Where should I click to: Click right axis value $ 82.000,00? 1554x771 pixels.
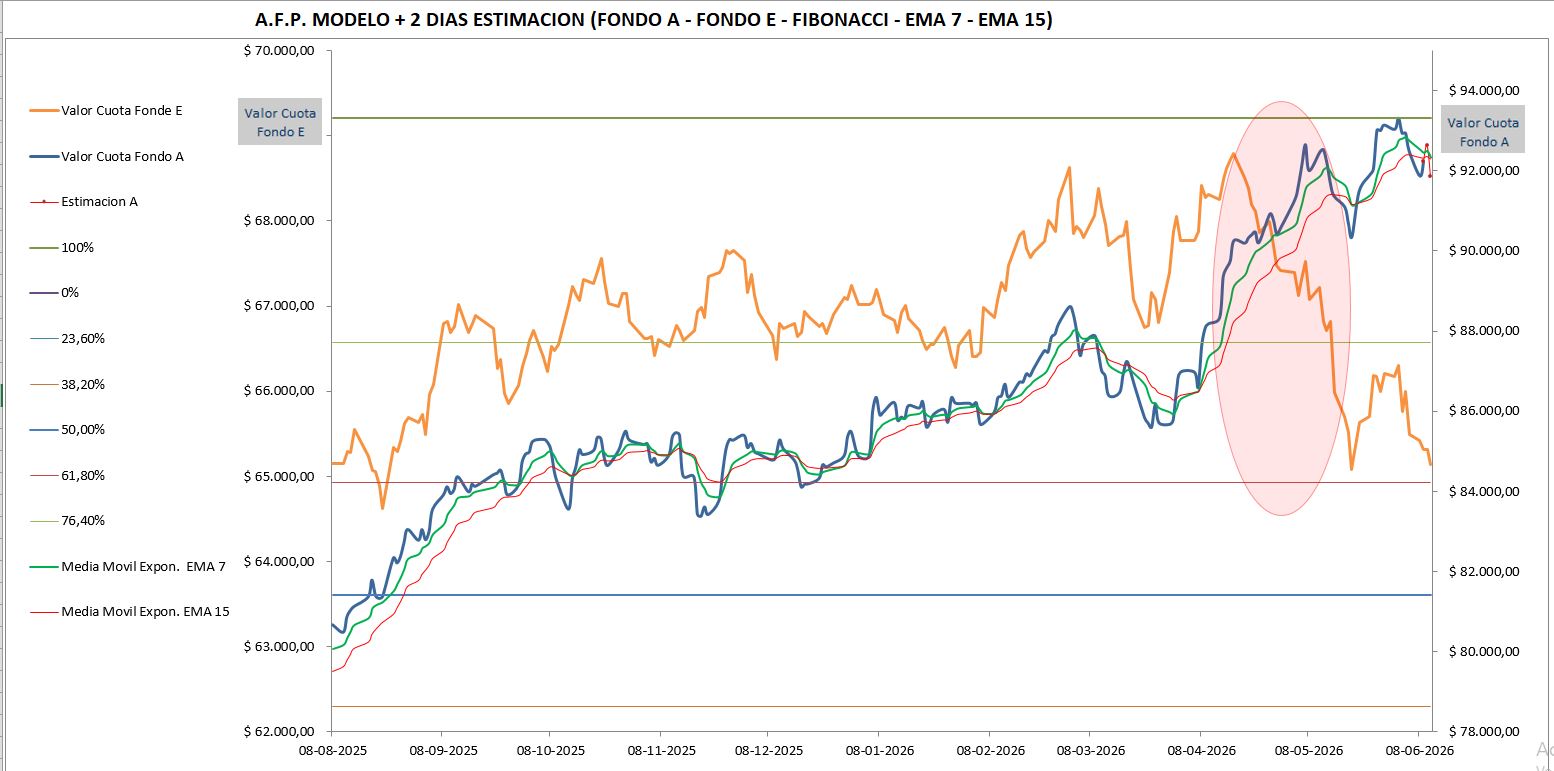pos(1484,571)
